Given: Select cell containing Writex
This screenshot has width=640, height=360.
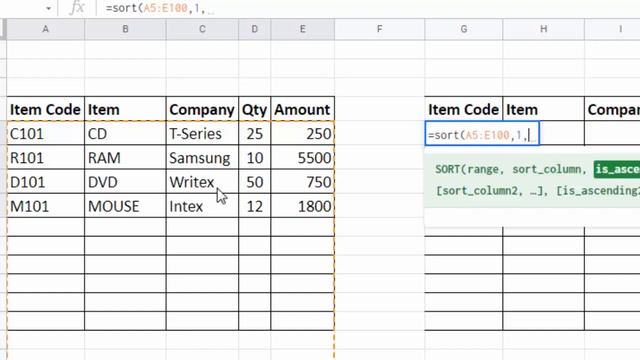Looking at the screenshot, I should pyautogui.click(x=202, y=182).
